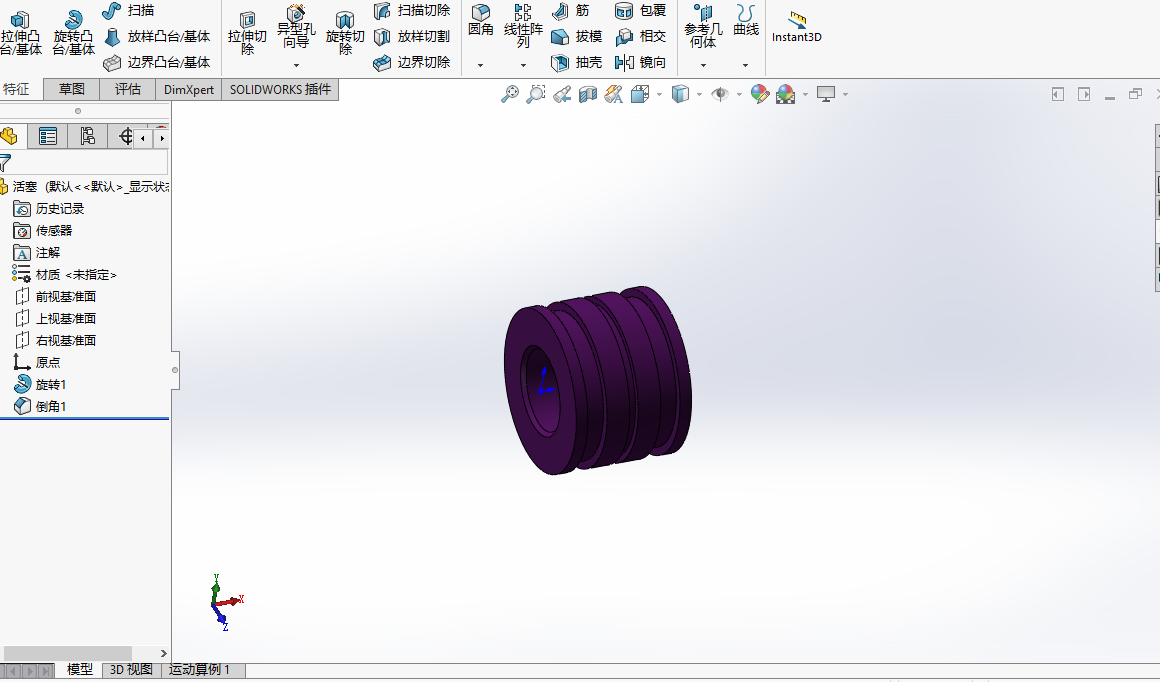The width and height of the screenshot is (1160, 682).
Task: Select the 旋转凸台/基体 revolve boss tool
Action: [73, 33]
